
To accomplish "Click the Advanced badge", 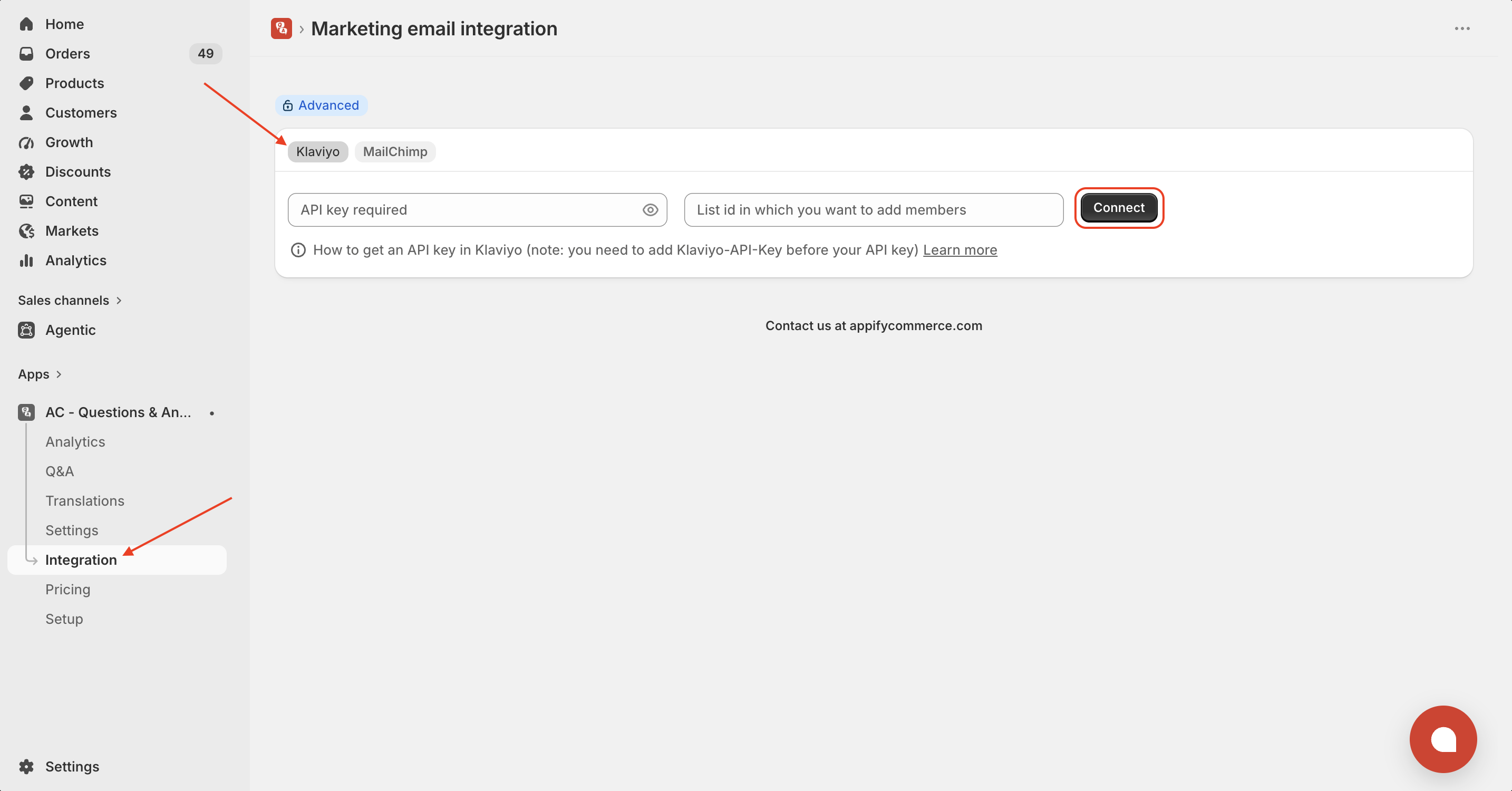I will click(x=321, y=105).
